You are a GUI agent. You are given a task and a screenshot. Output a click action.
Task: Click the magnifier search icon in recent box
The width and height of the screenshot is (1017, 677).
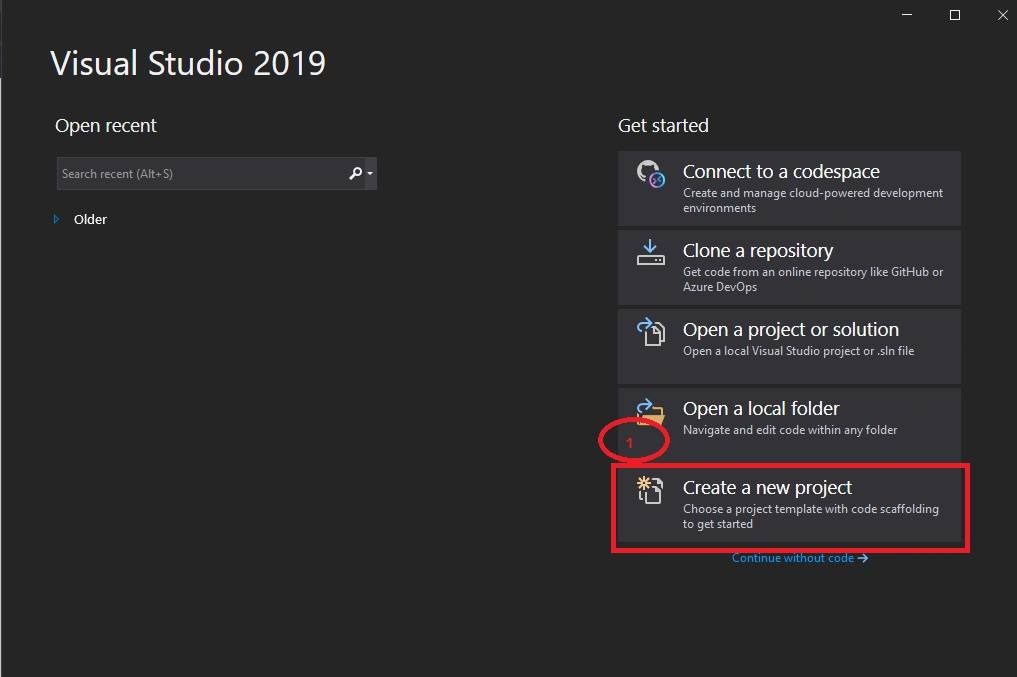pyautogui.click(x=355, y=173)
